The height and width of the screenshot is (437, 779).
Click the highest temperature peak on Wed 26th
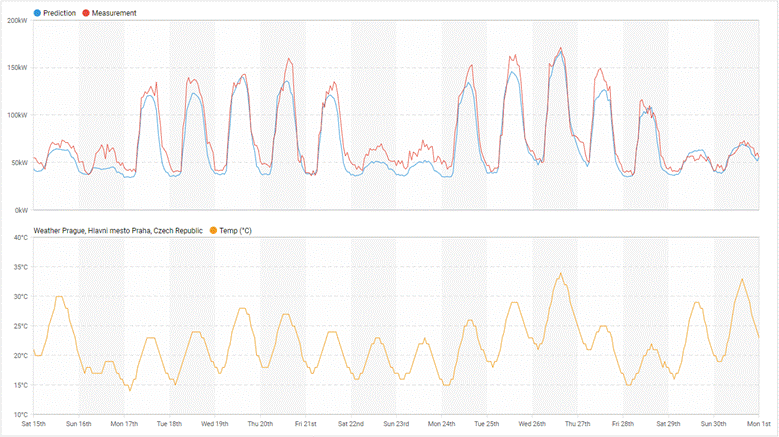click(x=561, y=273)
